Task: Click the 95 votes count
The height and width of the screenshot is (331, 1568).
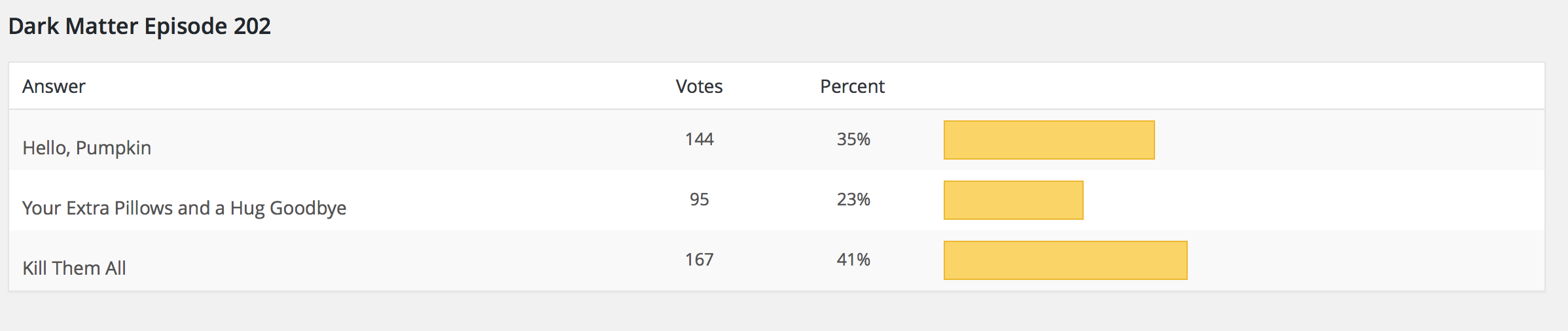Action: tap(699, 200)
